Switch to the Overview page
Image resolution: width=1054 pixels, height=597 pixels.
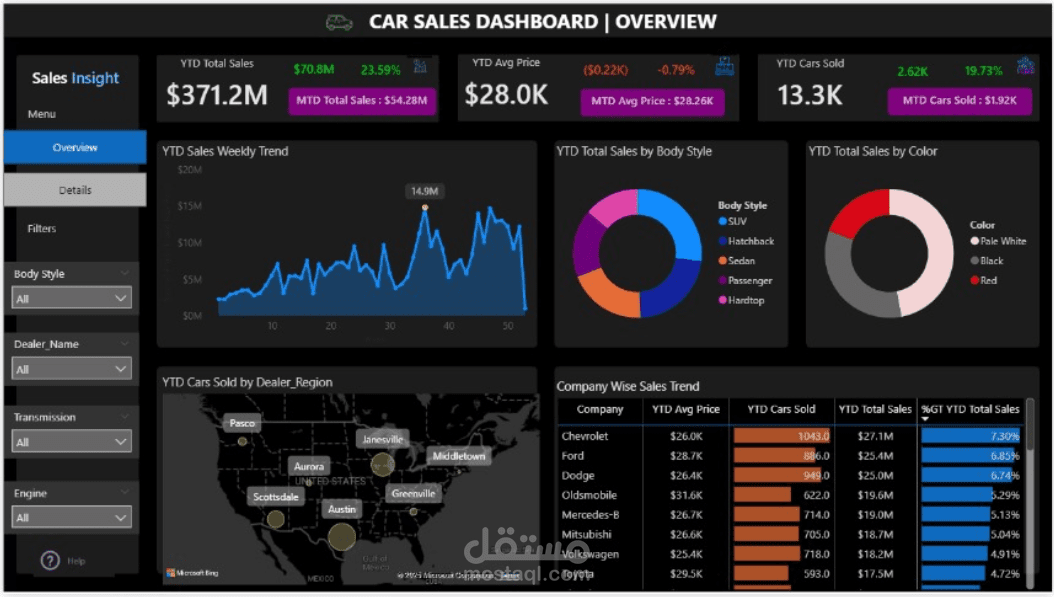[75, 147]
